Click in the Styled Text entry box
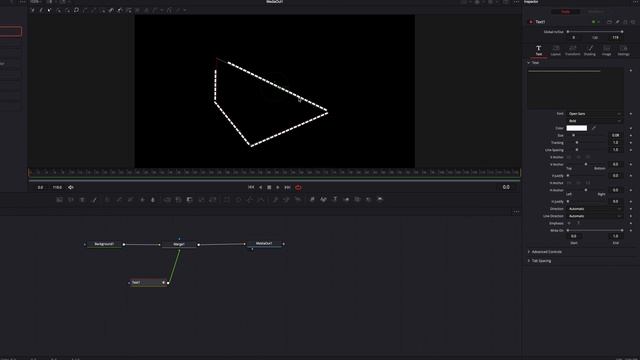 (576, 89)
